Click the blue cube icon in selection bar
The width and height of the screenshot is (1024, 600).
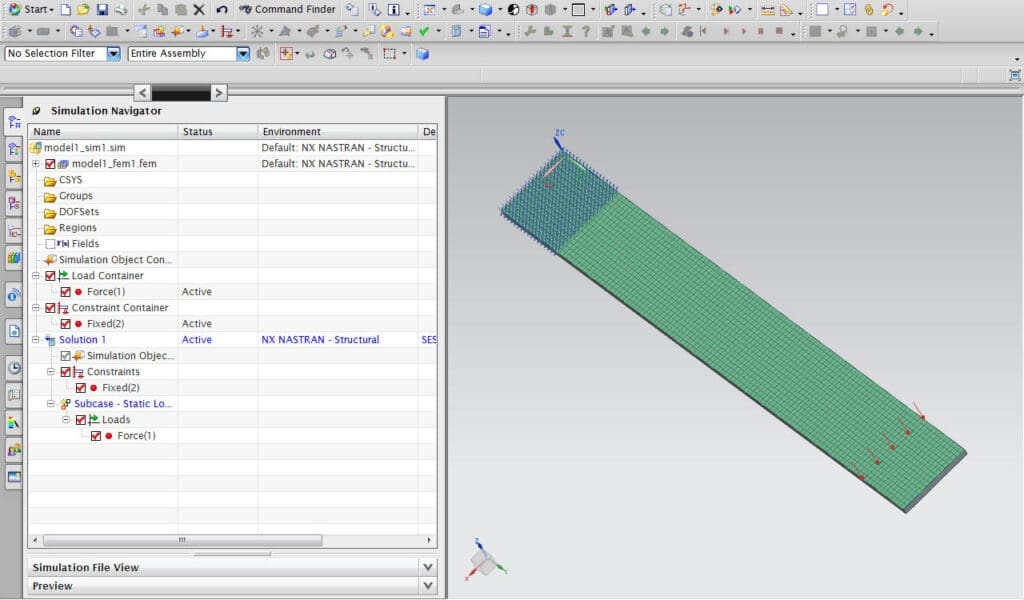[x=422, y=54]
